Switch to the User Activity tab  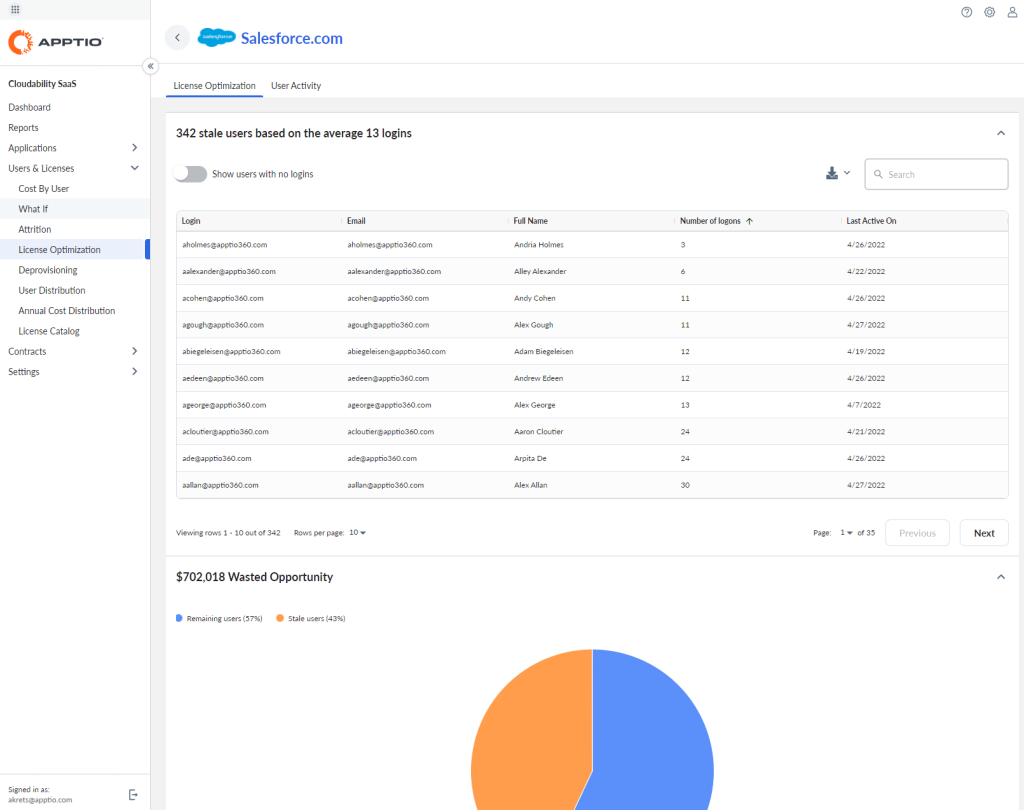(x=295, y=86)
